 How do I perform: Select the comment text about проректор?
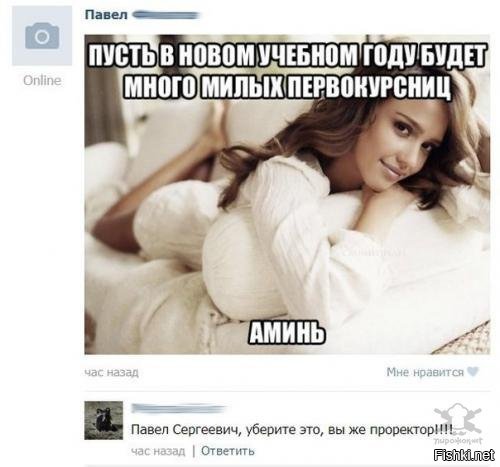(x=292, y=430)
